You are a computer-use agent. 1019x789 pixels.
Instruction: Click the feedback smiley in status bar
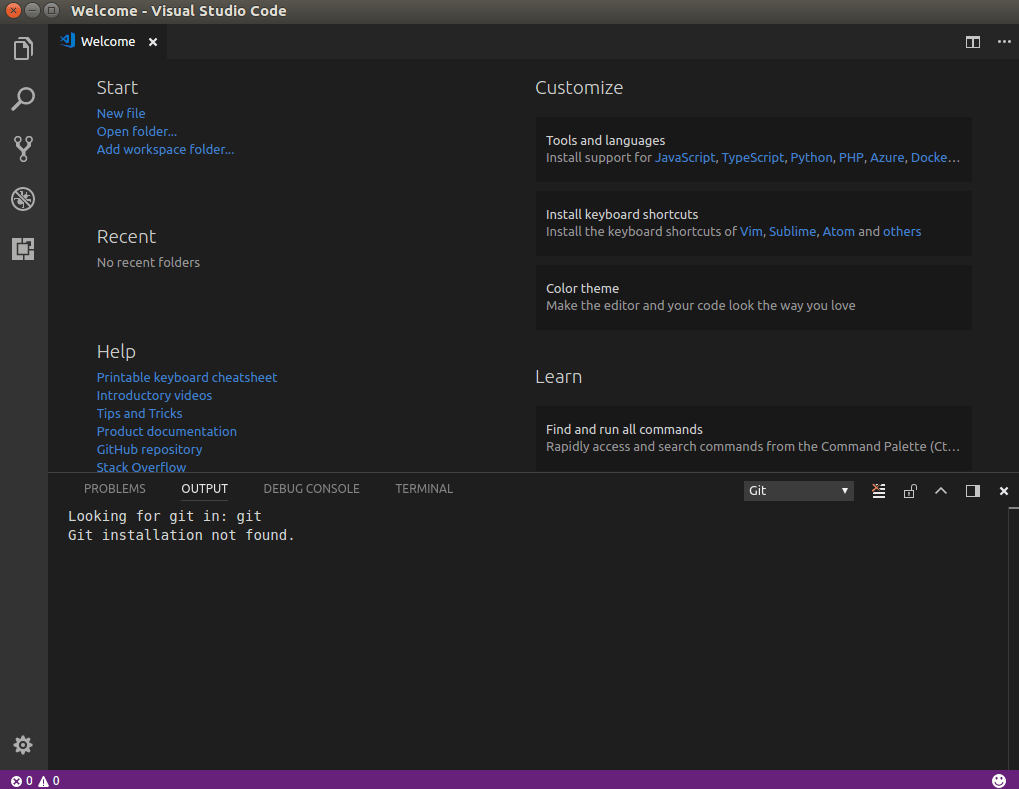click(999, 781)
